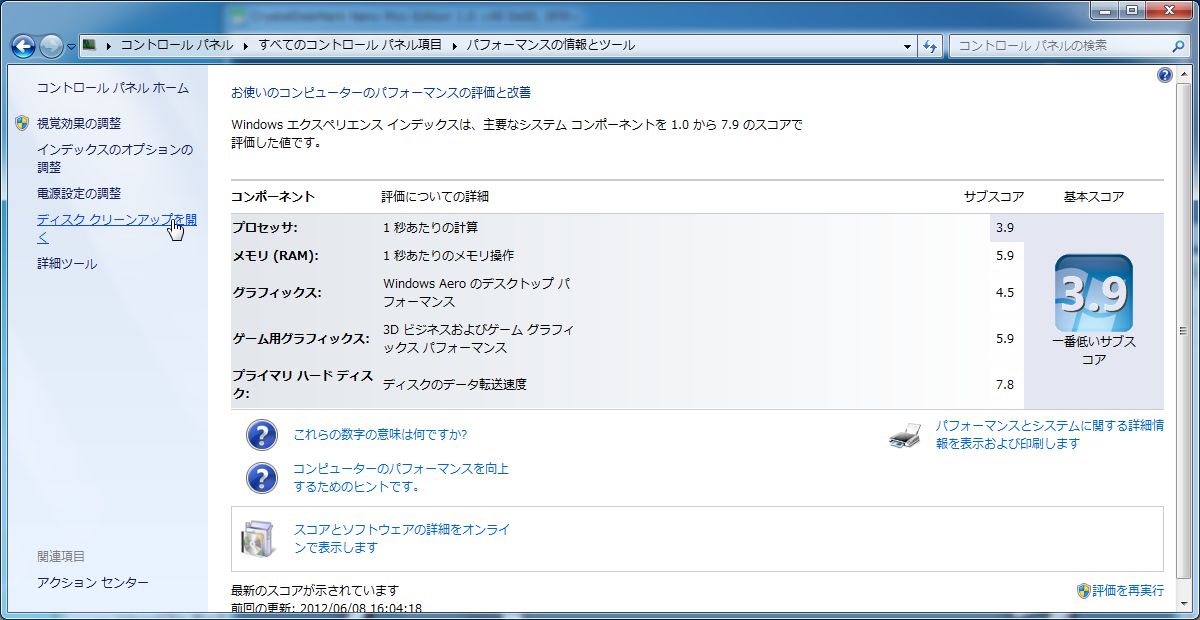Viewport: 1200px width, 620px height.
Task: Click the printer icon
Action: 905,436
